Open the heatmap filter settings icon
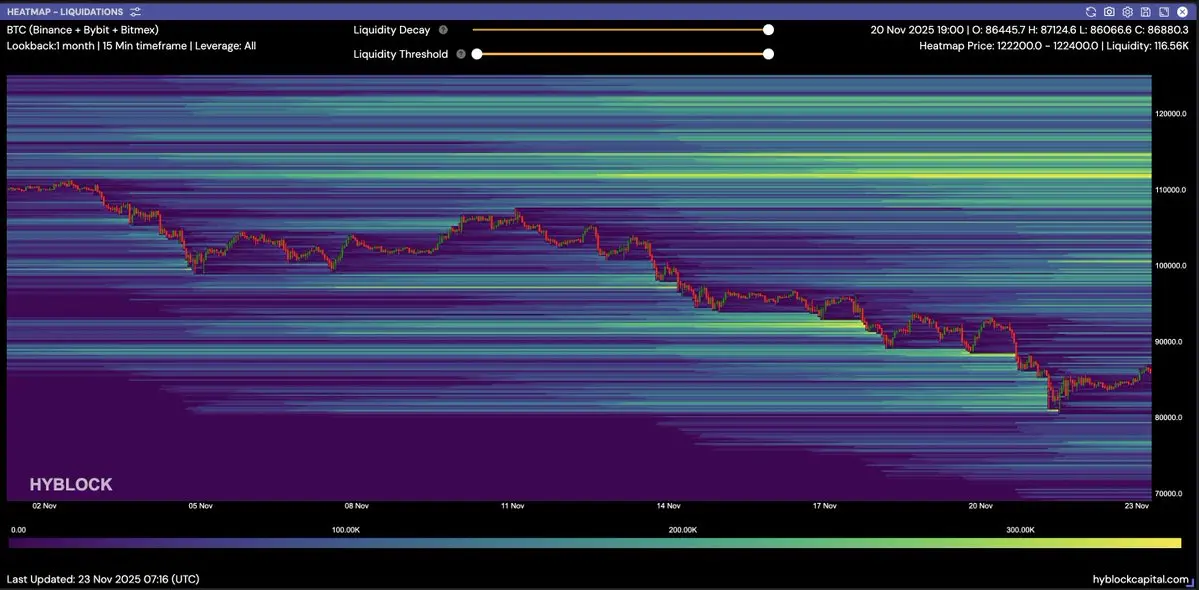Screen dimensions: 1199x590 136,12
